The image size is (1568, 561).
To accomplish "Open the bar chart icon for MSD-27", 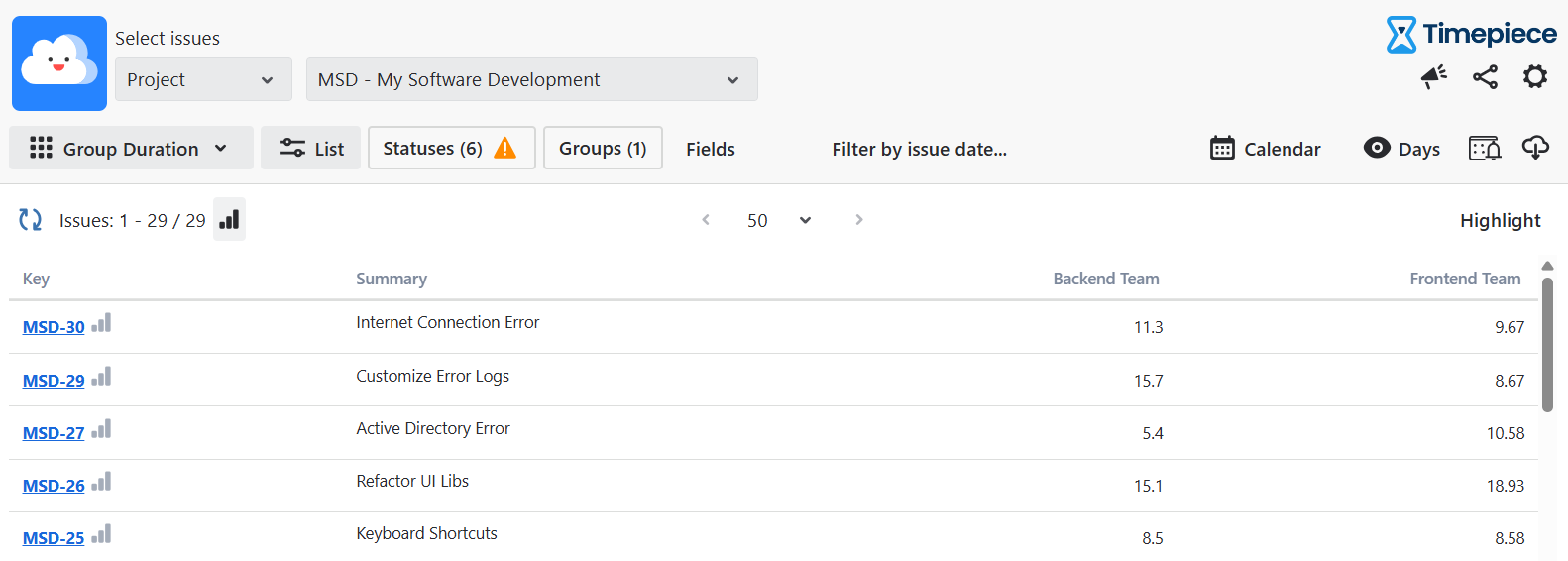I will click(x=101, y=429).
